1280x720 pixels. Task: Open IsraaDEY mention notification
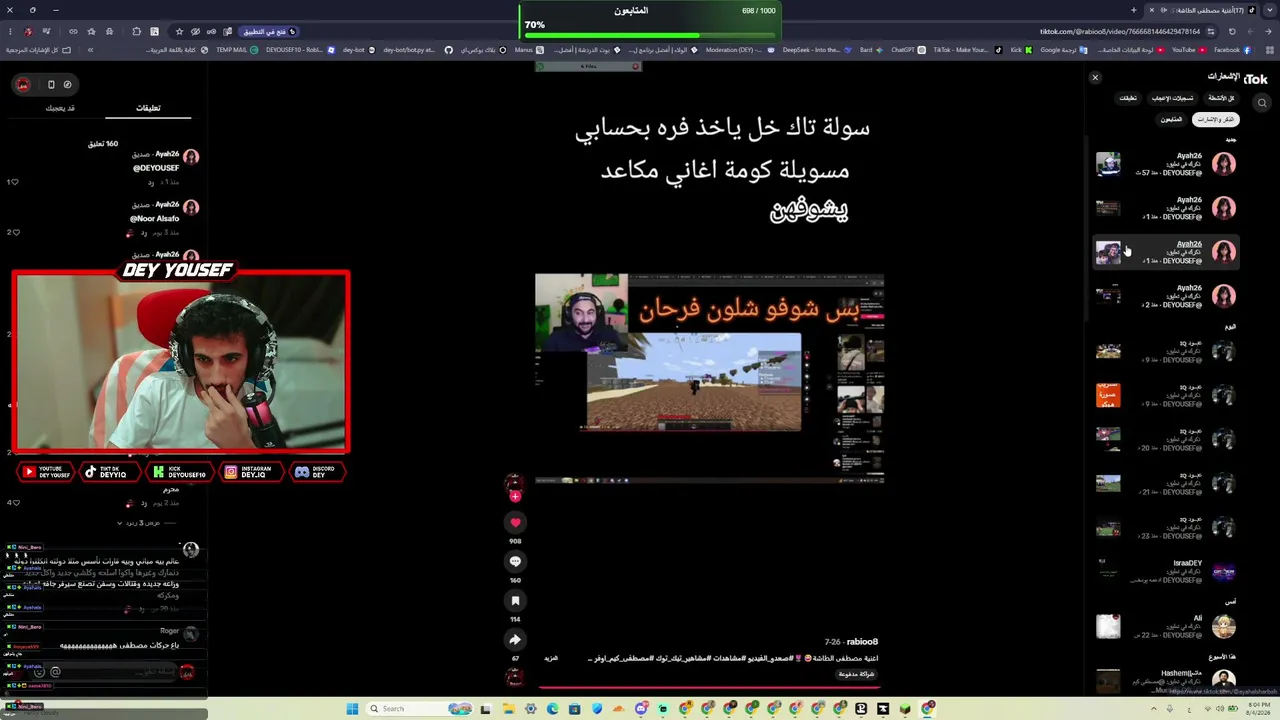click(1167, 571)
